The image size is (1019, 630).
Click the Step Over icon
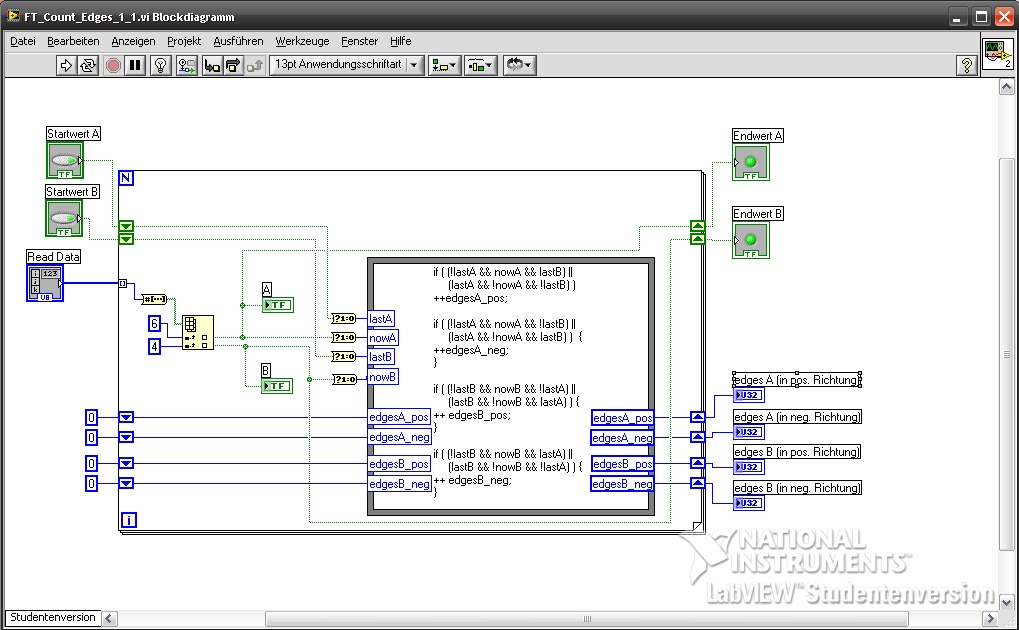[x=233, y=65]
